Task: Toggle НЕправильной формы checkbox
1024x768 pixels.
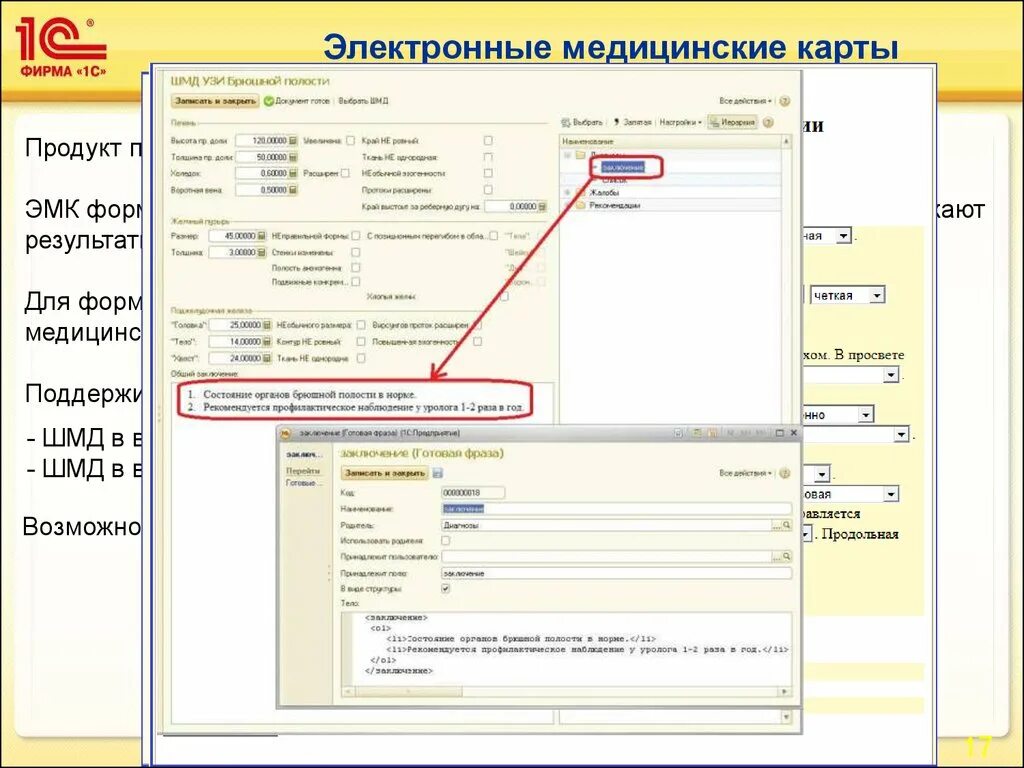Action: 356,236
